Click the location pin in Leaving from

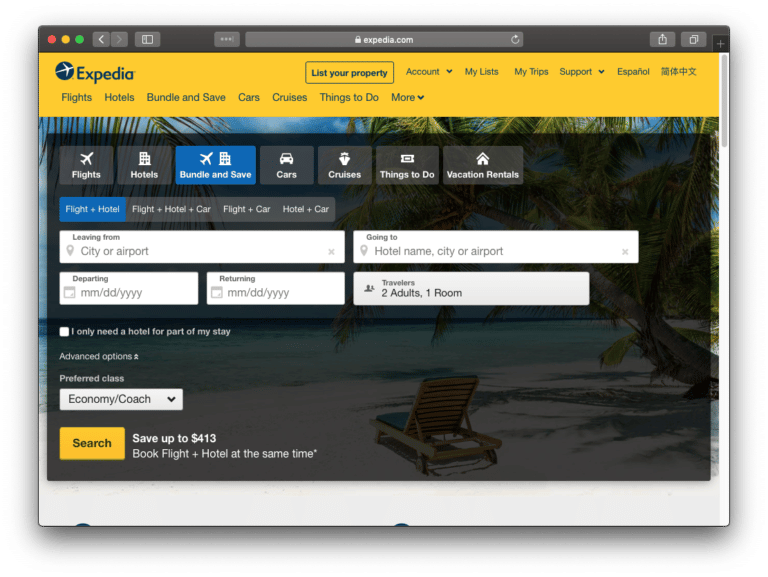70,251
